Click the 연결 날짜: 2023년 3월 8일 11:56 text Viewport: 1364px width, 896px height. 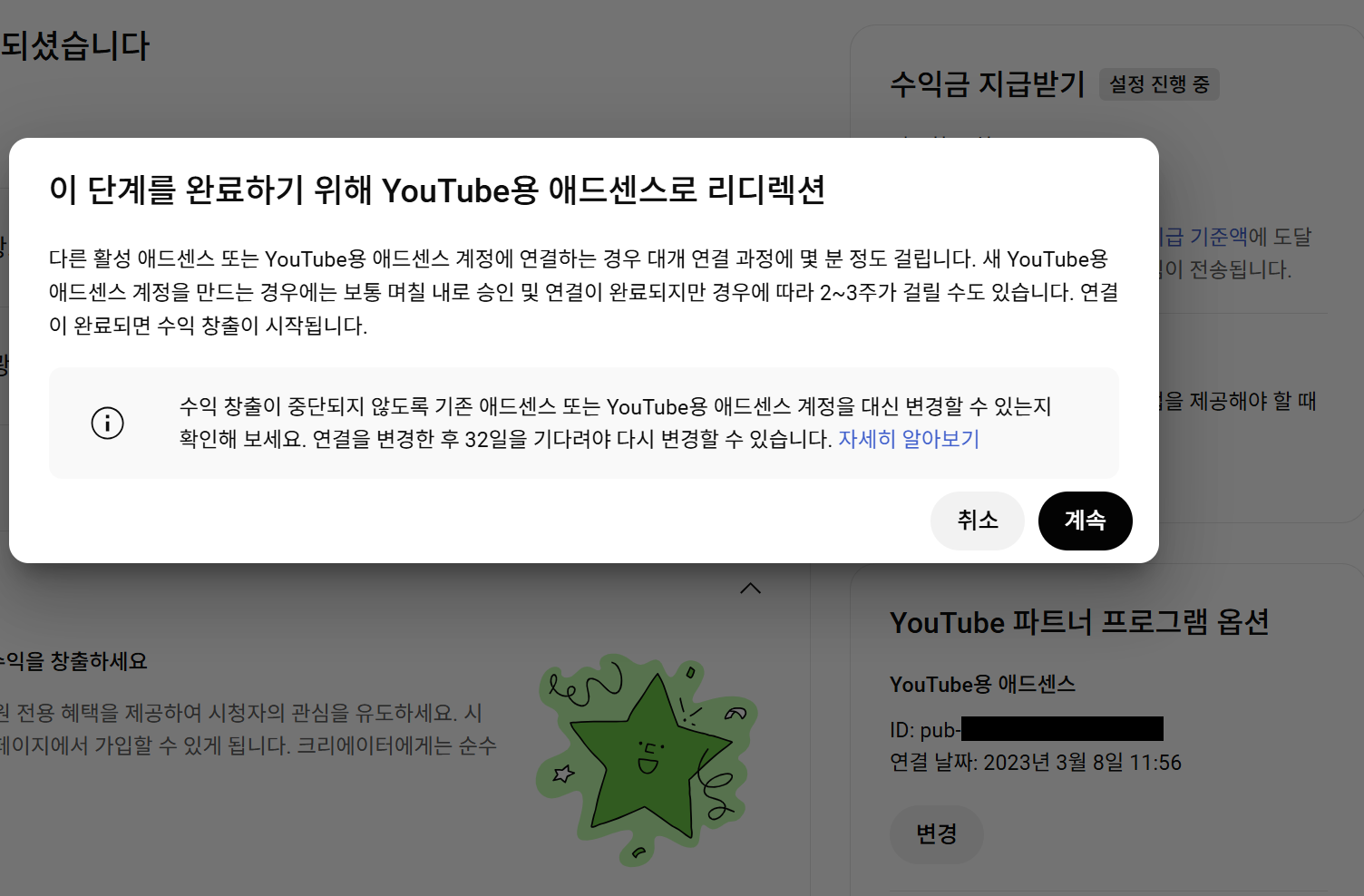tap(1036, 763)
